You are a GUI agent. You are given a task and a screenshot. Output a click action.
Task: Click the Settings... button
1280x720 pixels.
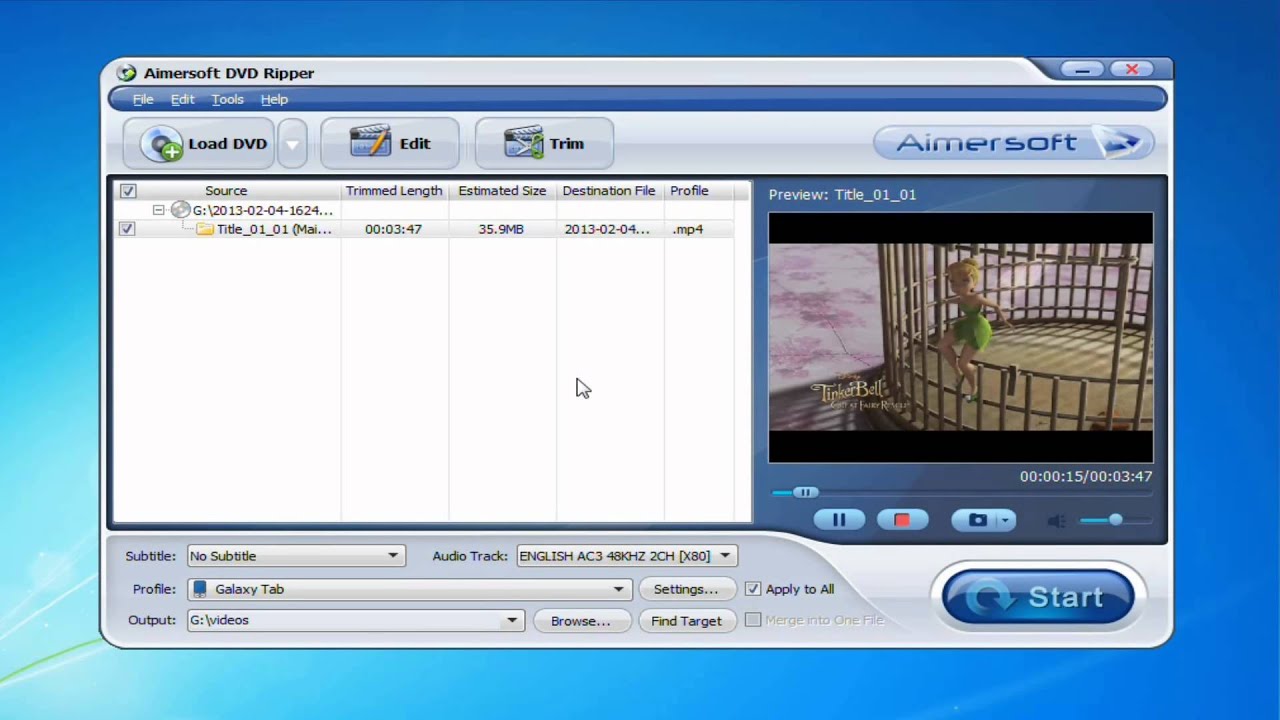(686, 589)
